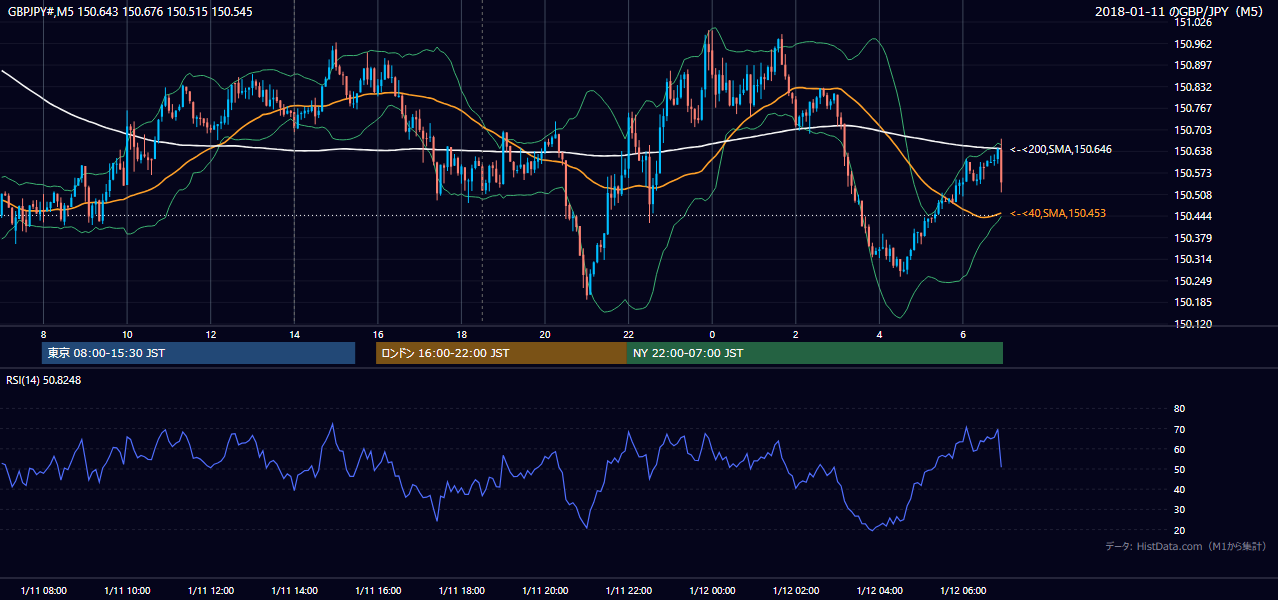The height and width of the screenshot is (600, 1278).
Task: Click price axis value 150.379
Action: [1193, 238]
